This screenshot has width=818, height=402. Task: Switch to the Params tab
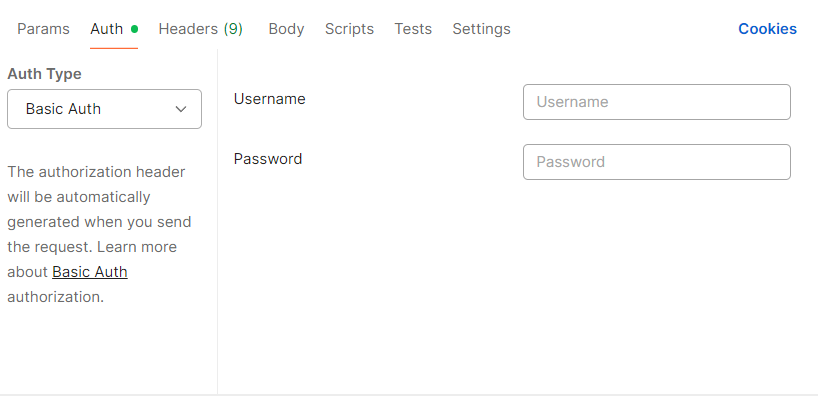[x=43, y=29]
